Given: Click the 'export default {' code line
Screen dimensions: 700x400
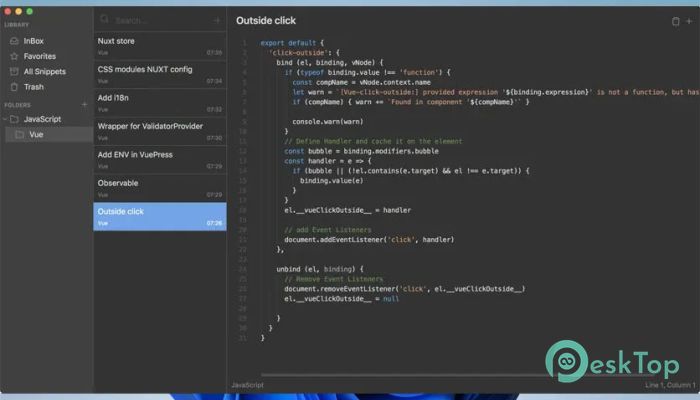Looking at the screenshot, I should [x=292, y=43].
